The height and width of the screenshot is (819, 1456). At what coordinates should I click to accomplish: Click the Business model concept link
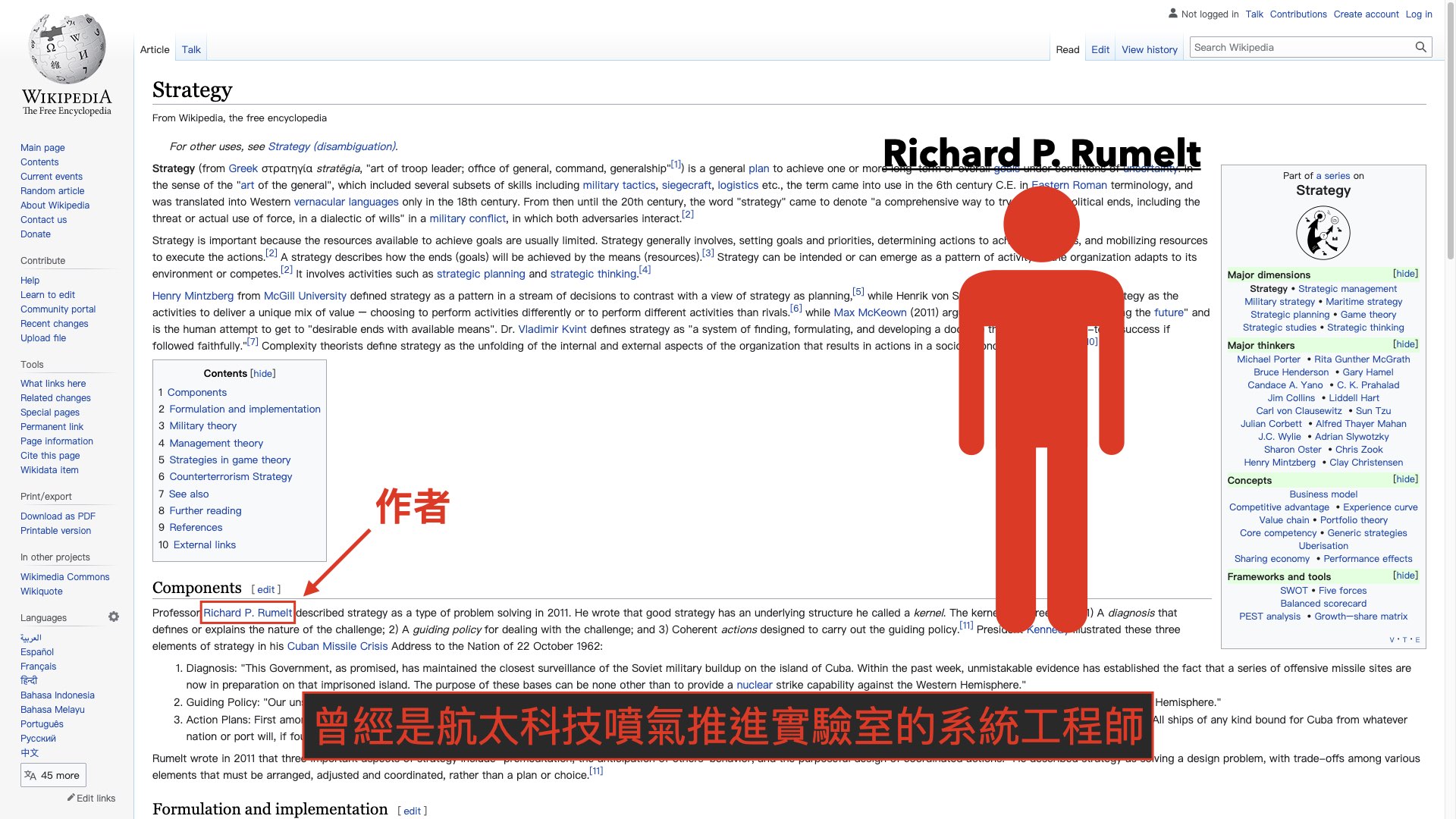click(x=1323, y=494)
